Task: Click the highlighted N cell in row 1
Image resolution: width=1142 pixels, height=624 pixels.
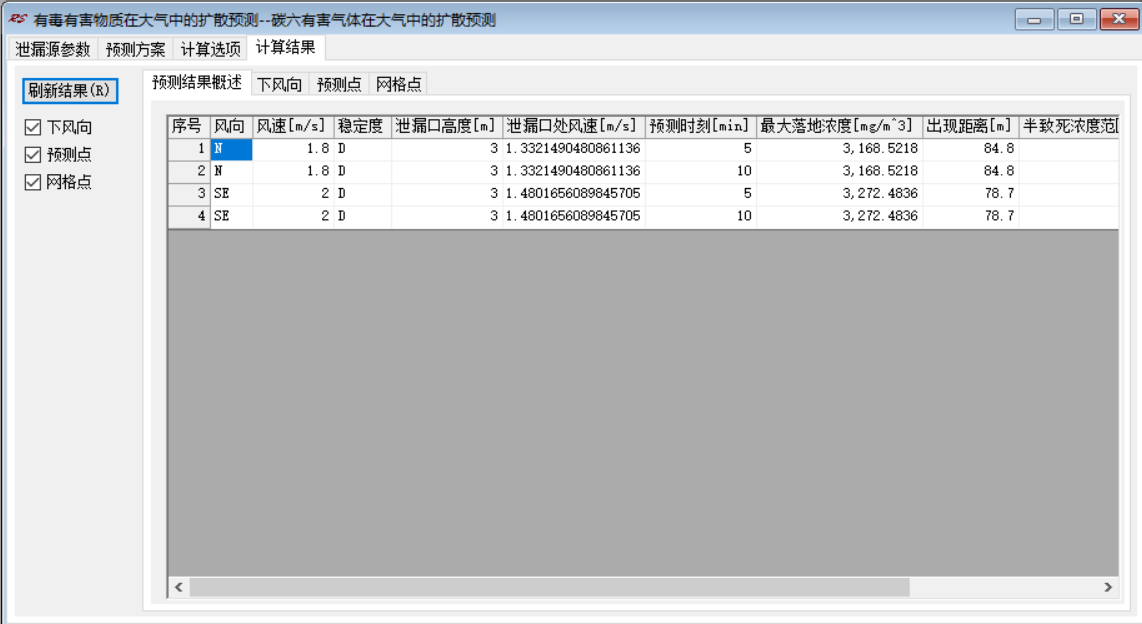Action: click(x=231, y=149)
